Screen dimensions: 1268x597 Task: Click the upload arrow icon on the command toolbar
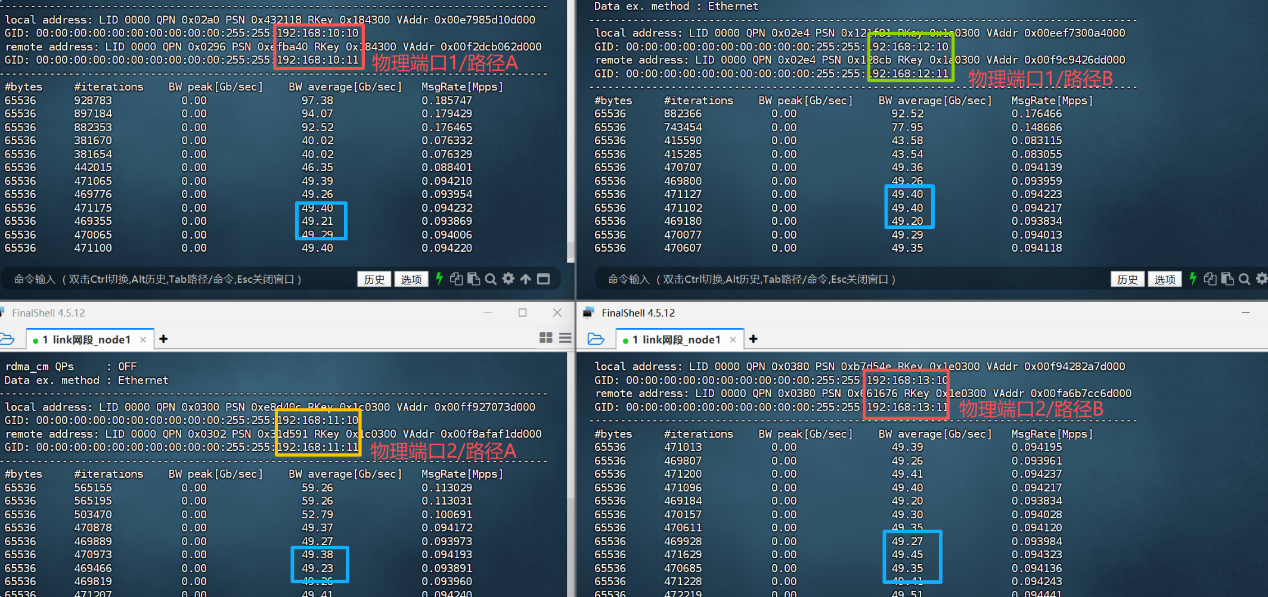point(526,279)
